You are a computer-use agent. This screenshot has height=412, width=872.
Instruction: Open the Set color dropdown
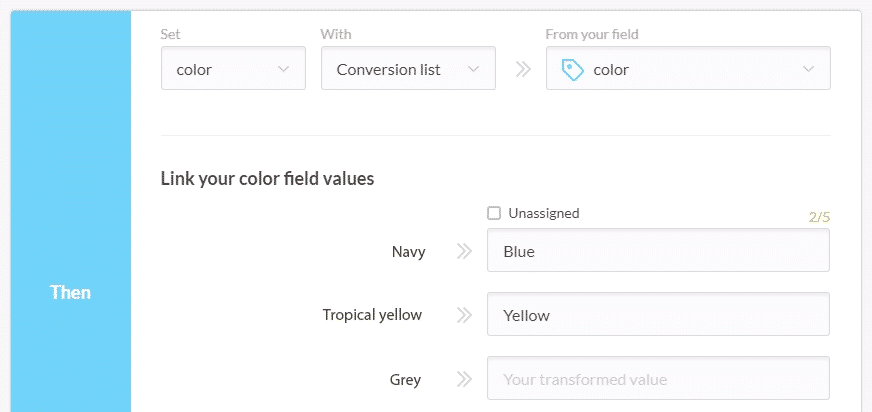[x=234, y=68]
